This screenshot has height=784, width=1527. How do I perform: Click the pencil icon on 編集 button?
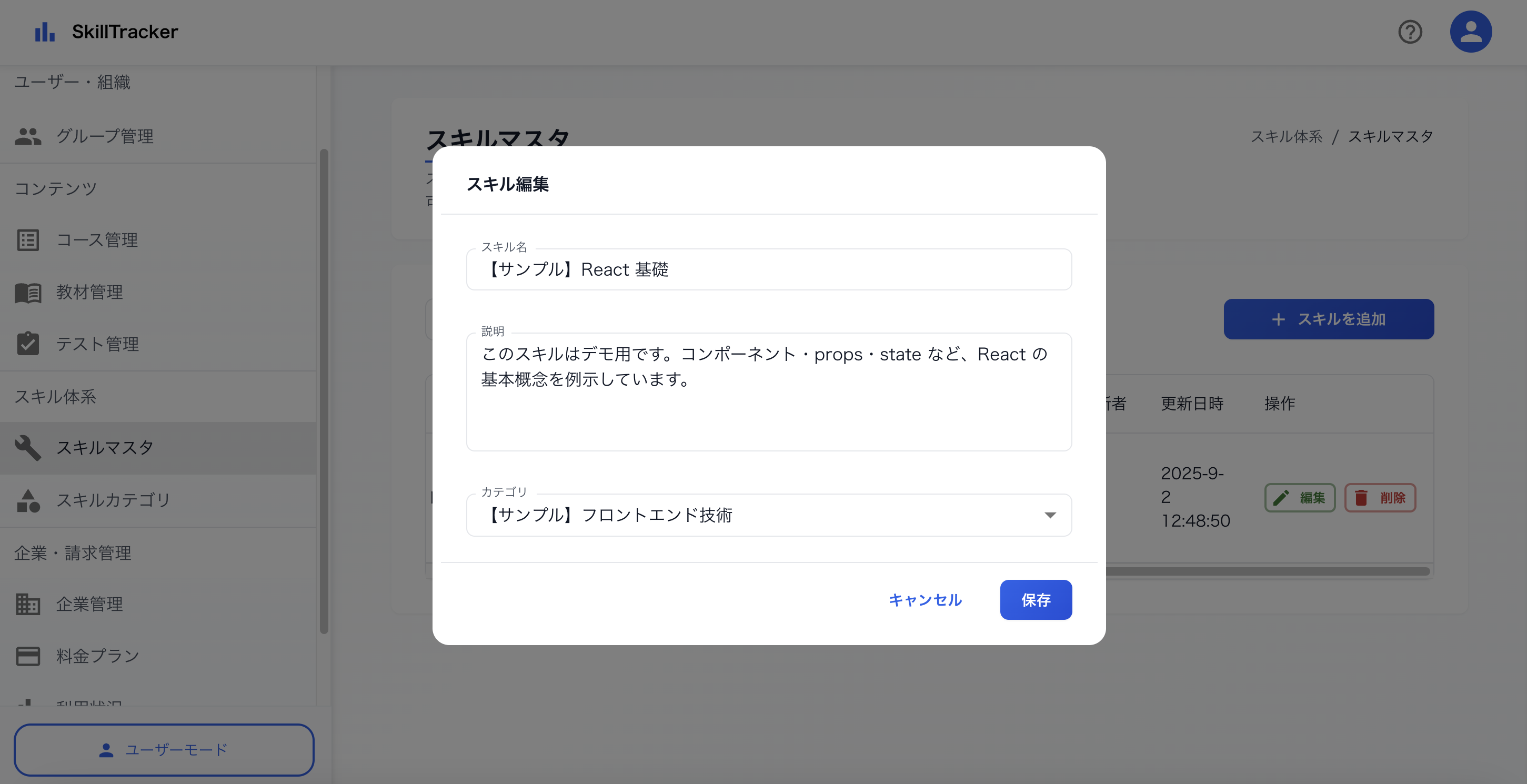coord(1282,498)
